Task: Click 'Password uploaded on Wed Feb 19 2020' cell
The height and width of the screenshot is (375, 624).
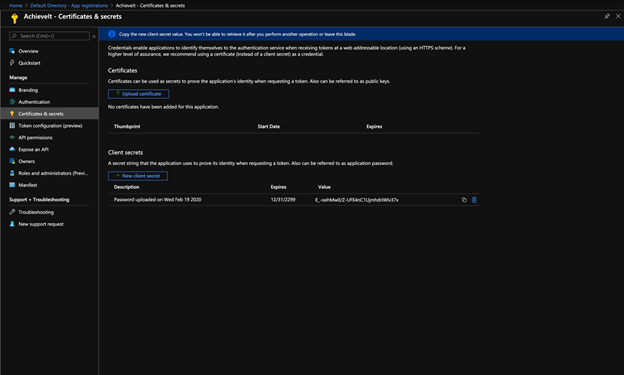Action: point(158,200)
